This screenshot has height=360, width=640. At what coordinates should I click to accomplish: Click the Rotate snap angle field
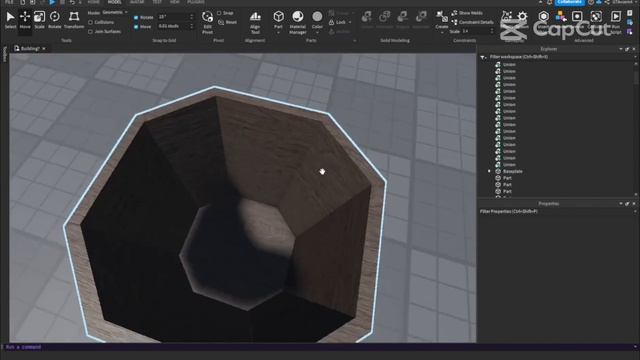(x=176, y=17)
